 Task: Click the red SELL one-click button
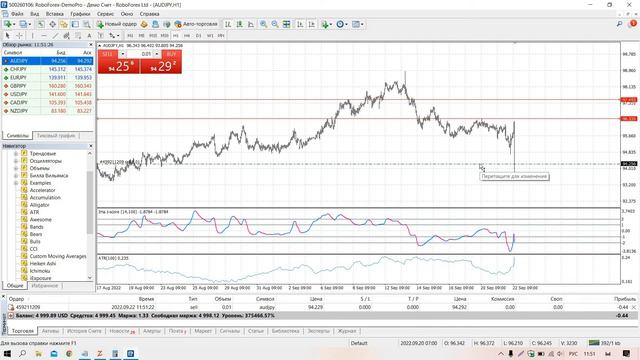pos(119,66)
